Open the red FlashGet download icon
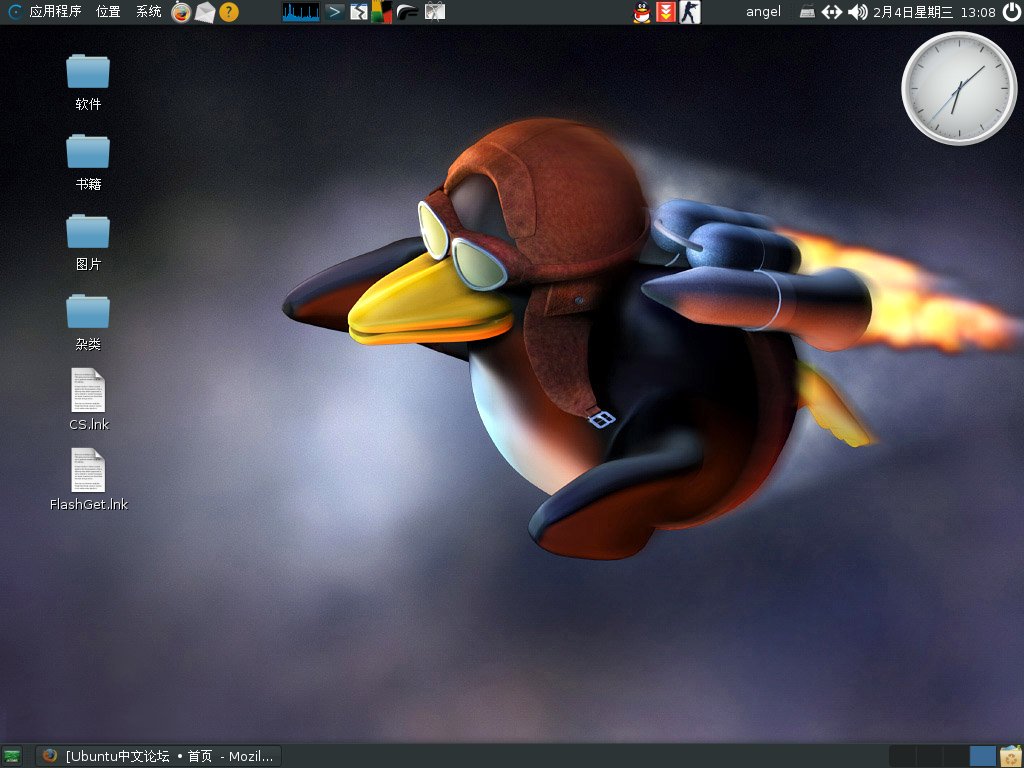Image resolution: width=1024 pixels, height=768 pixels. pyautogui.click(x=665, y=12)
